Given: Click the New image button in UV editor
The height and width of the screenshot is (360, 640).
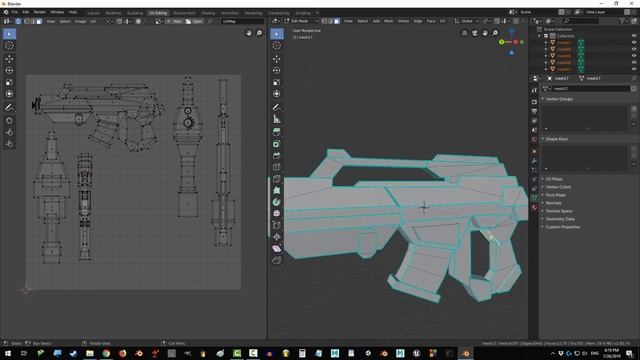Looking at the screenshot, I should 174,21.
